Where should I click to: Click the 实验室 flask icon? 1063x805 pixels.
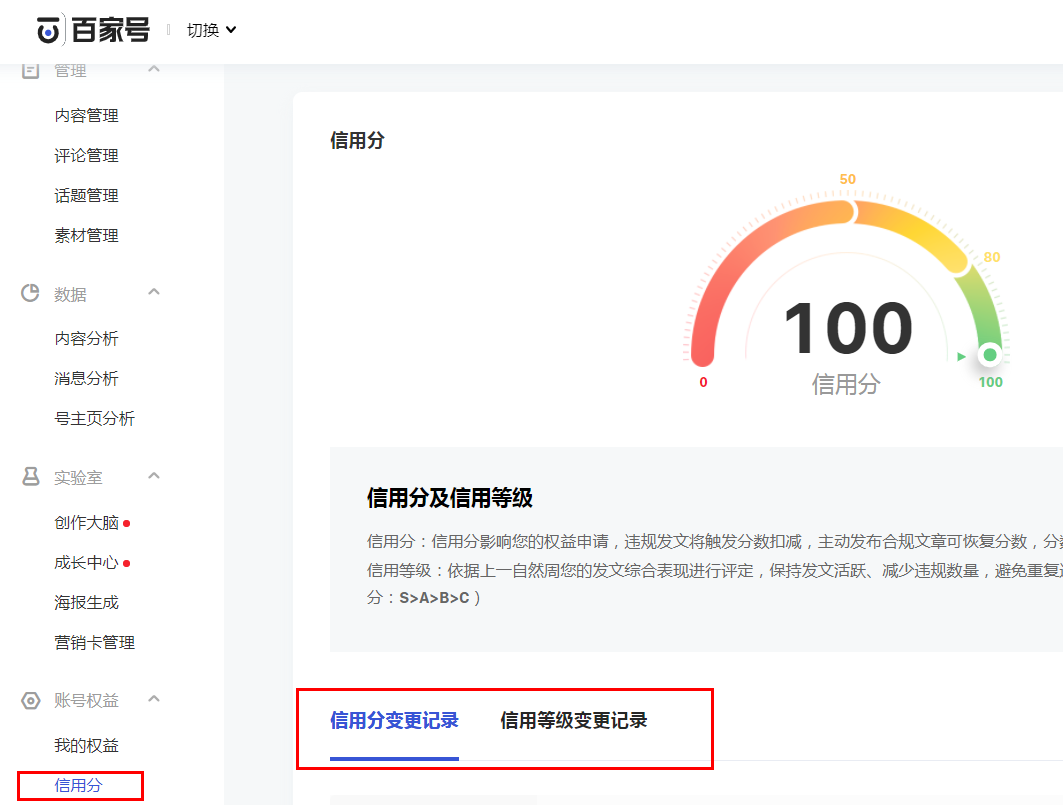(31, 477)
